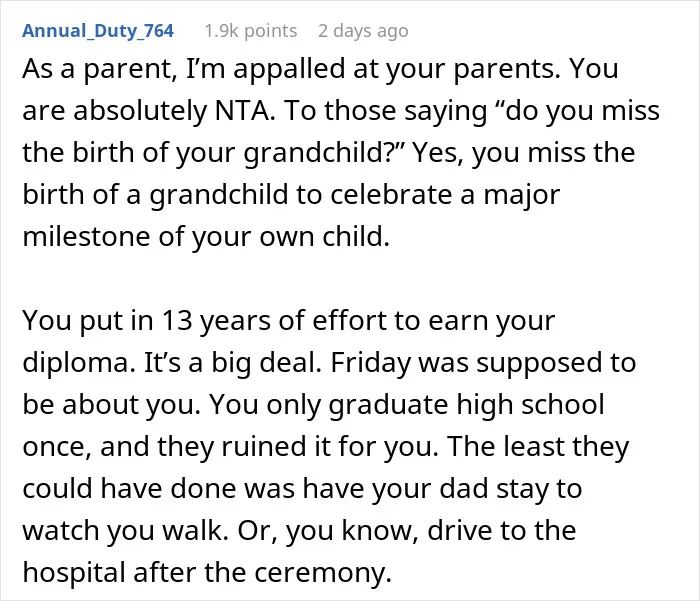Click the word "NTA" in the comment
The height and width of the screenshot is (601, 700).
tap(244, 110)
